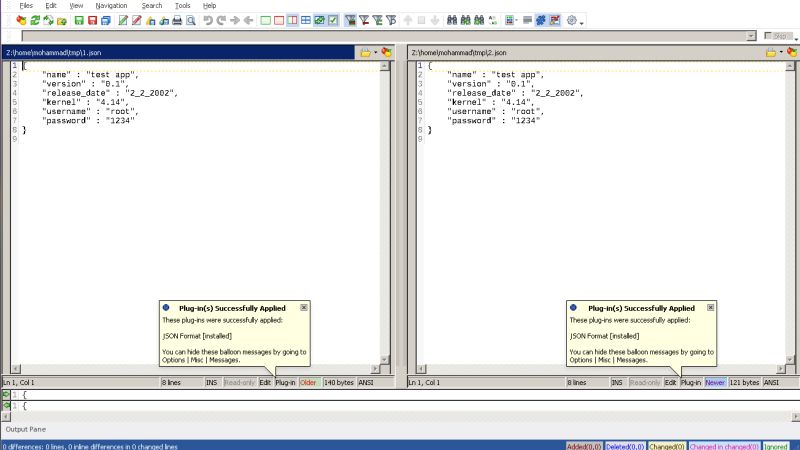Click compare icon in the 1.json header
Screen dimensions: 800x450
tap(387, 52)
